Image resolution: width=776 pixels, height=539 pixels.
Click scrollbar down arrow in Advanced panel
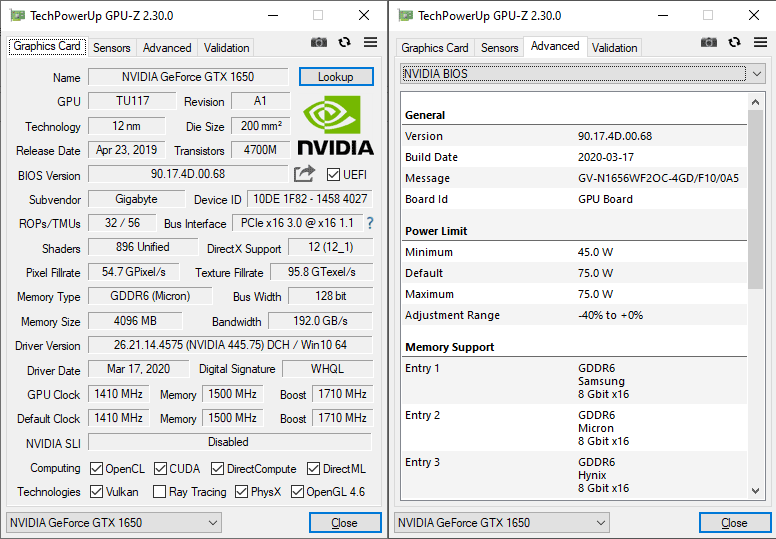[x=755, y=490]
